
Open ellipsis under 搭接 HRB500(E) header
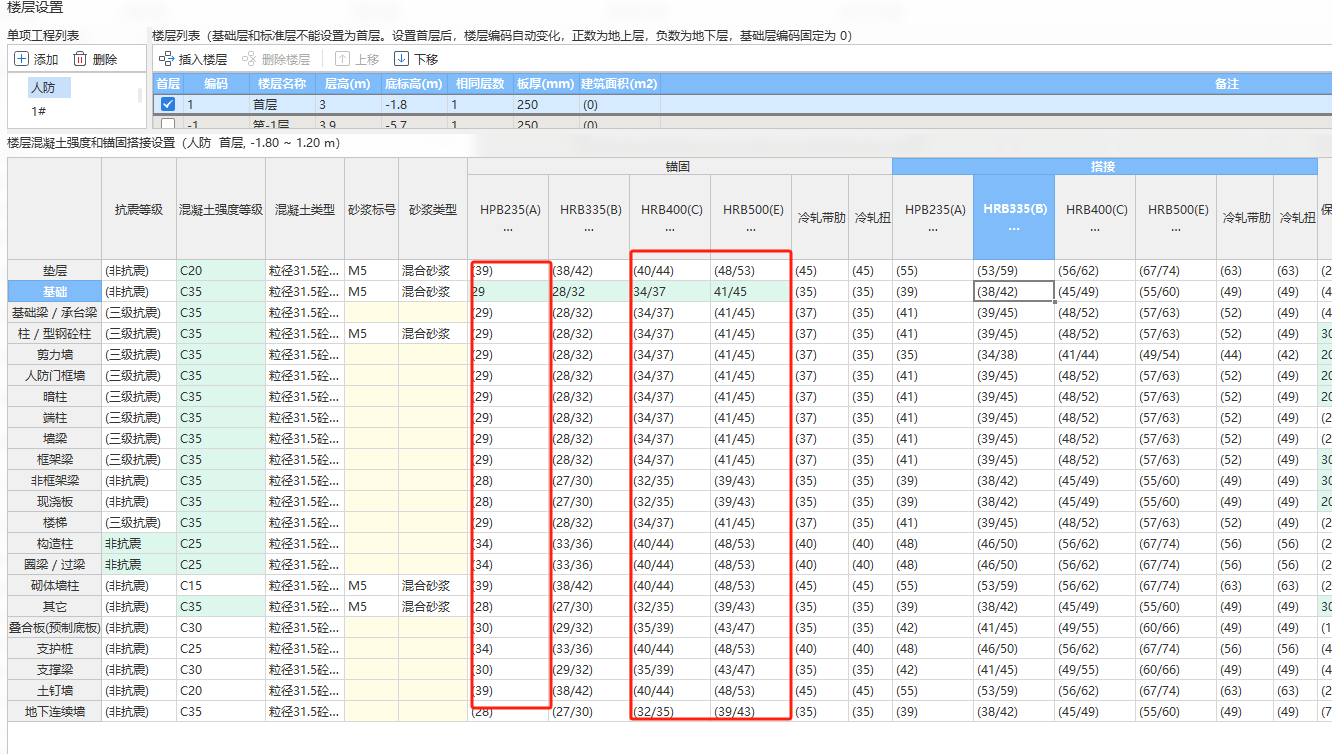click(x=1177, y=229)
